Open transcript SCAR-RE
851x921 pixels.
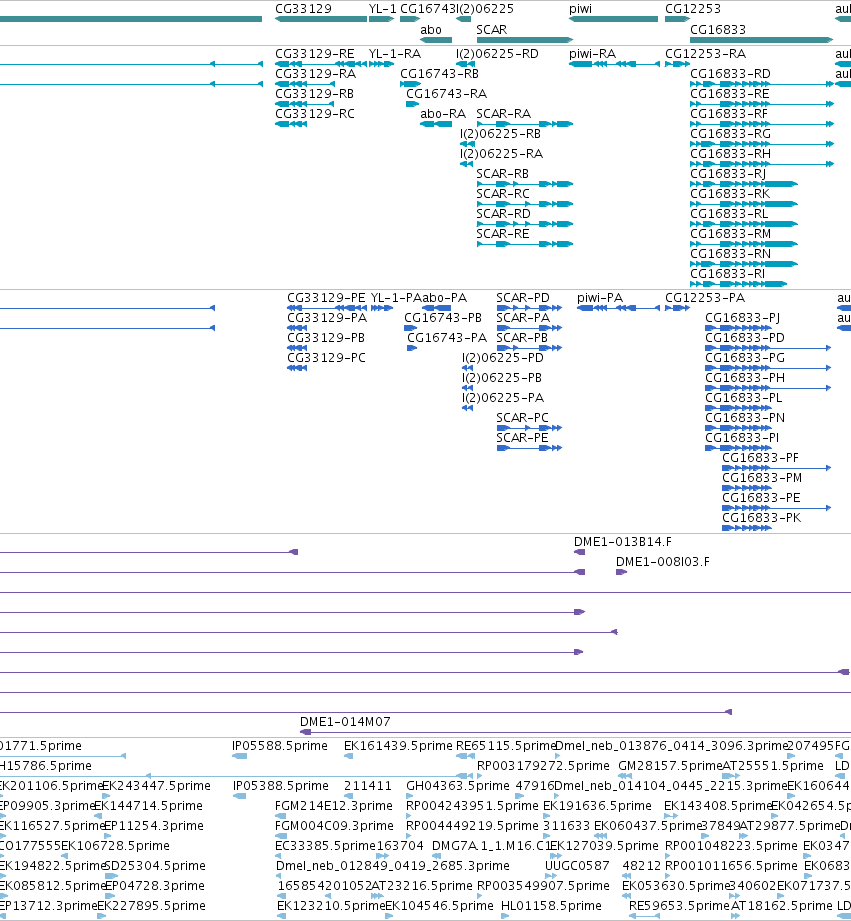[503, 234]
